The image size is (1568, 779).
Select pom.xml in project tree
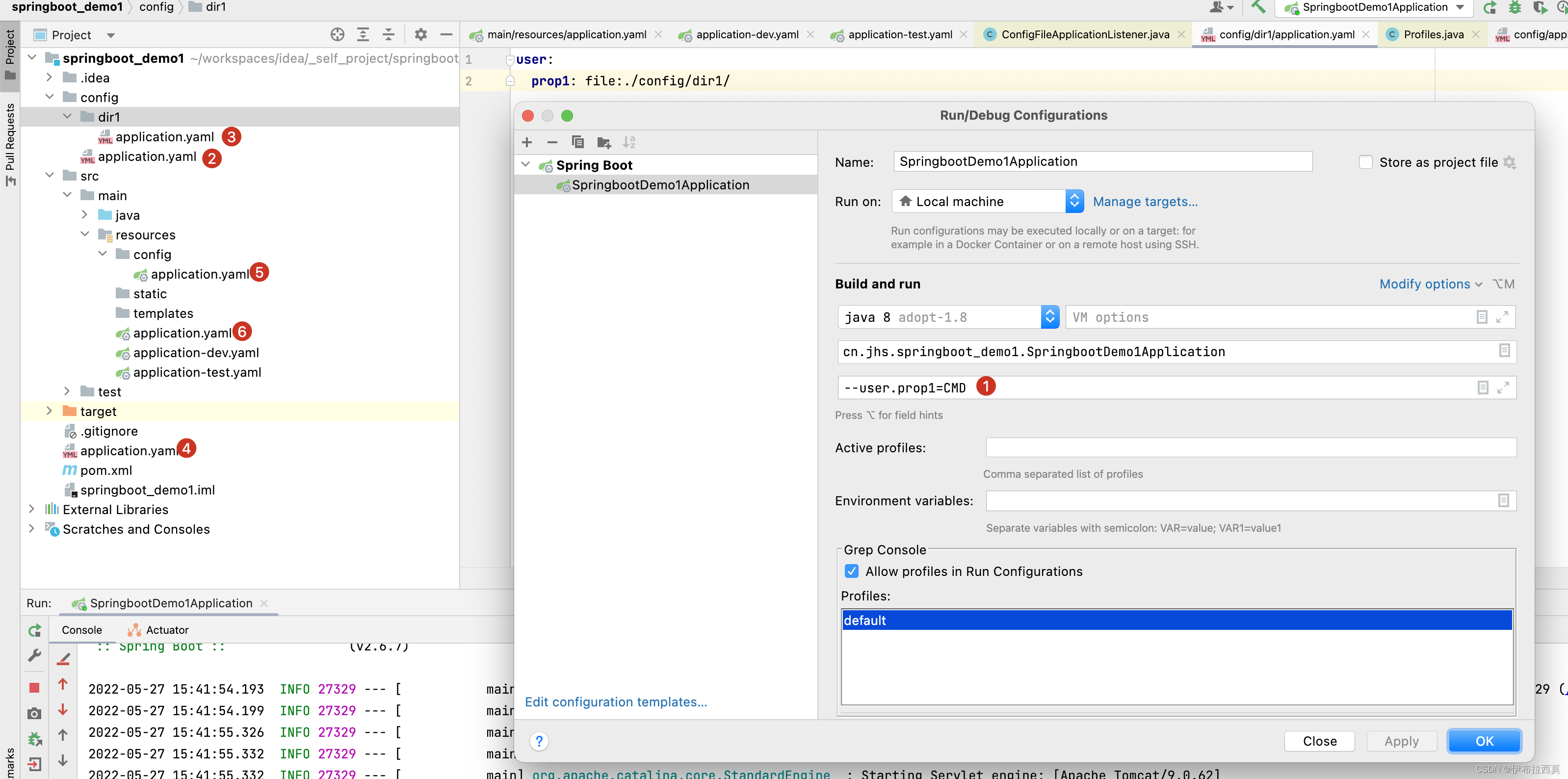pyautogui.click(x=106, y=470)
